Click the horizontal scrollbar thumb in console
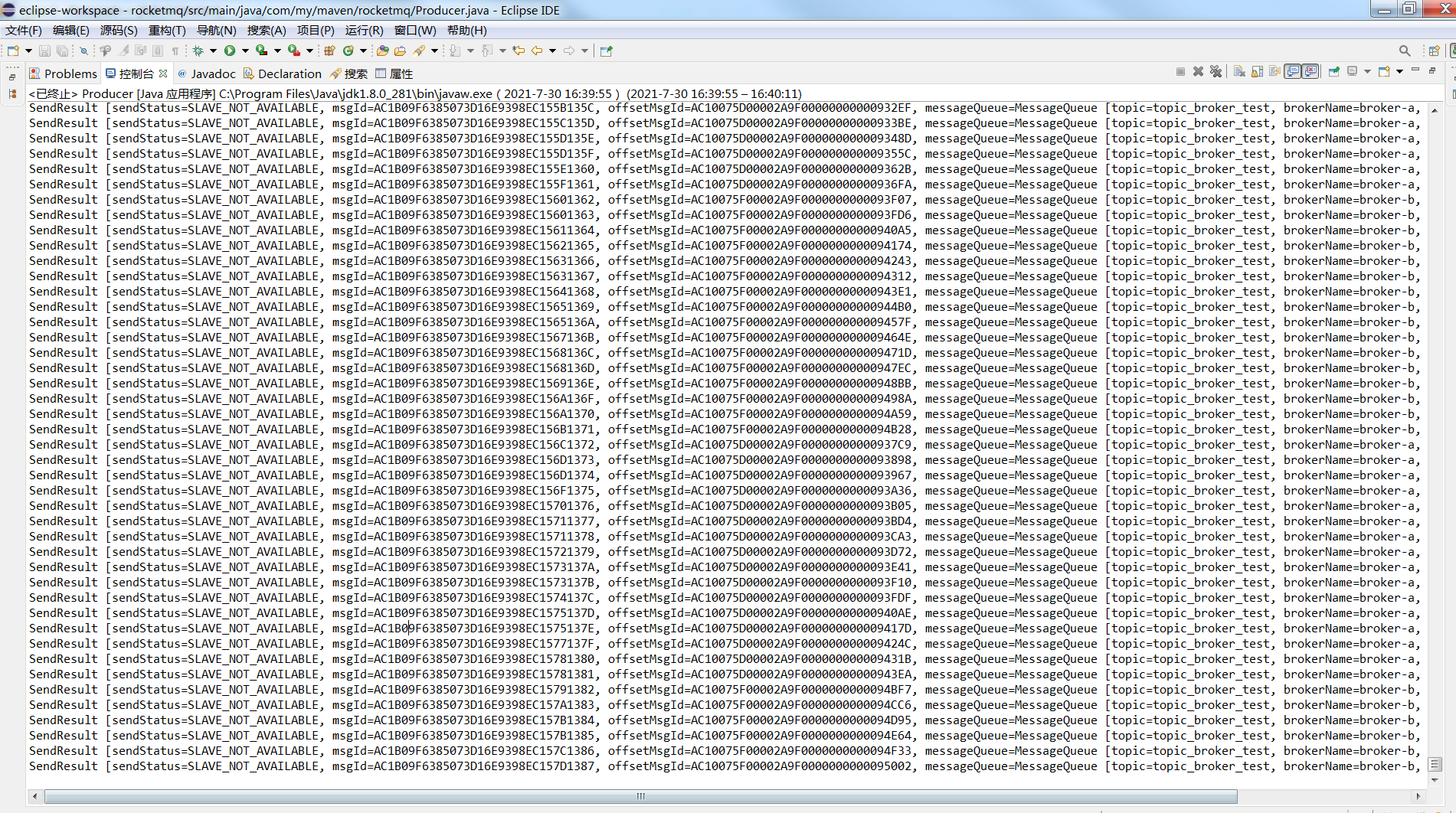 point(641,796)
